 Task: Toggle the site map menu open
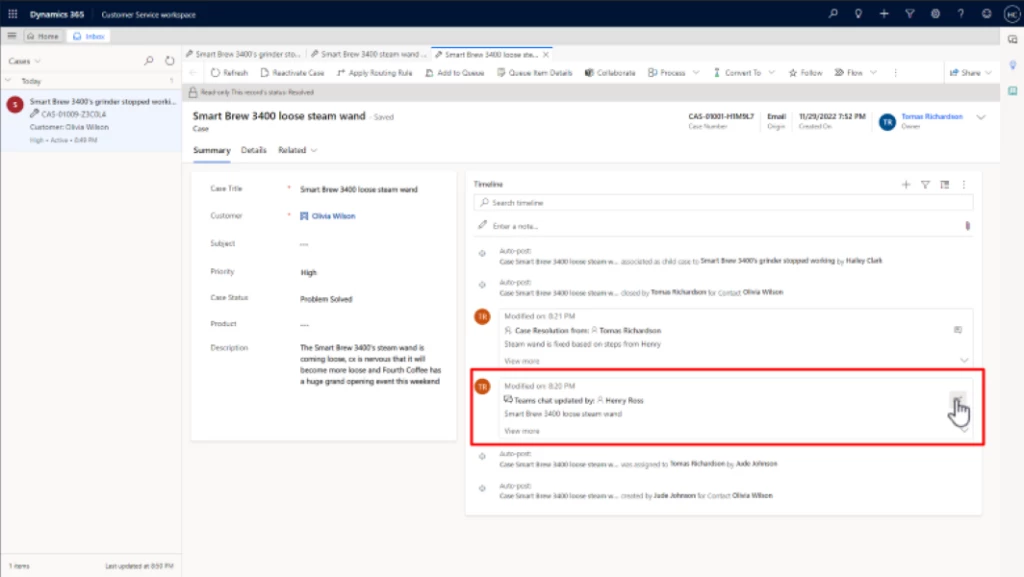tap(10, 35)
